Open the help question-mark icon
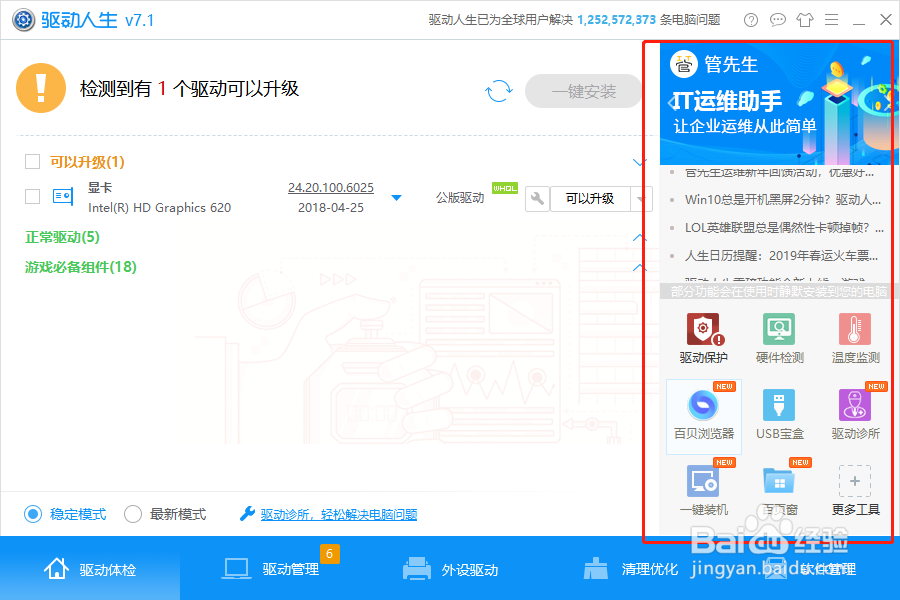Viewport: 900px width, 600px height. pyautogui.click(x=751, y=20)
